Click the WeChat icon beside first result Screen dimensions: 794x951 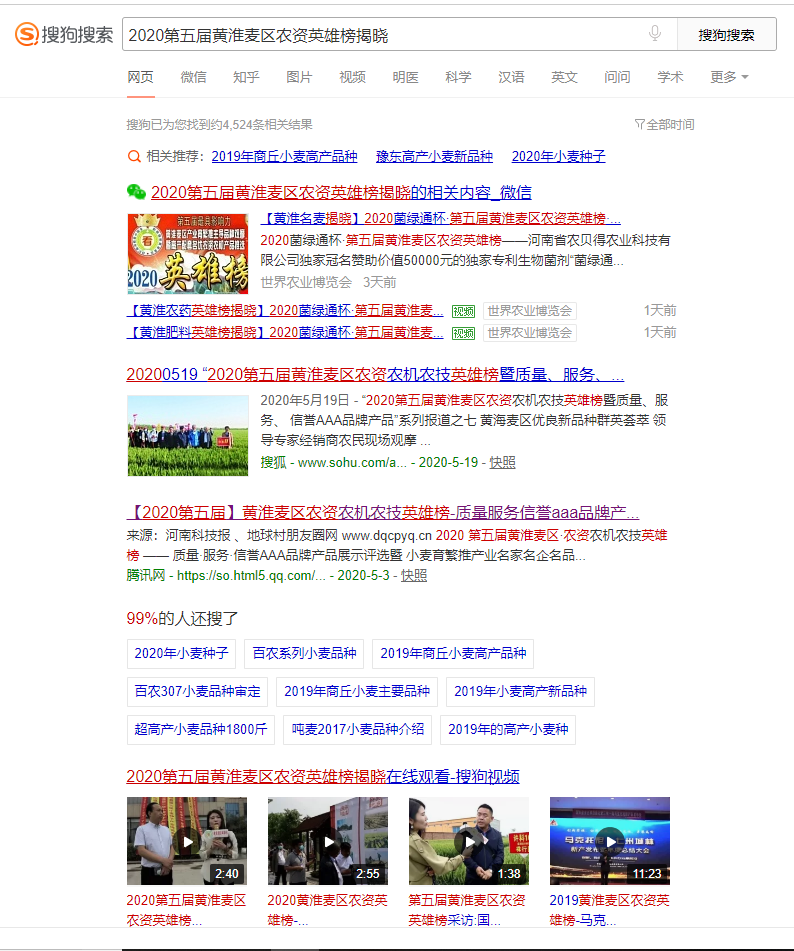(x=136, y=192)
